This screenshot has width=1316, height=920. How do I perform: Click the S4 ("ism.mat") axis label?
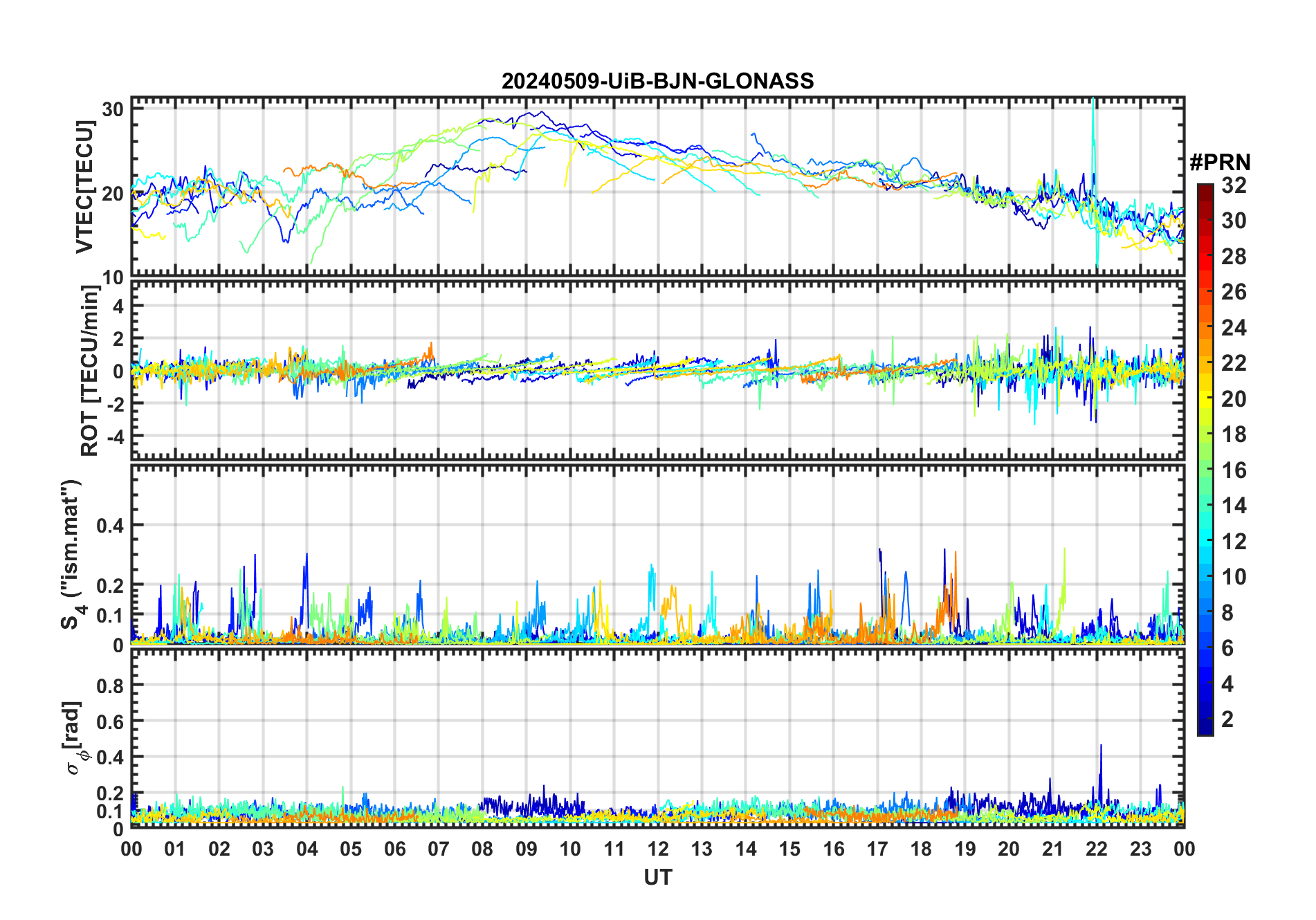tap(72, 555)
